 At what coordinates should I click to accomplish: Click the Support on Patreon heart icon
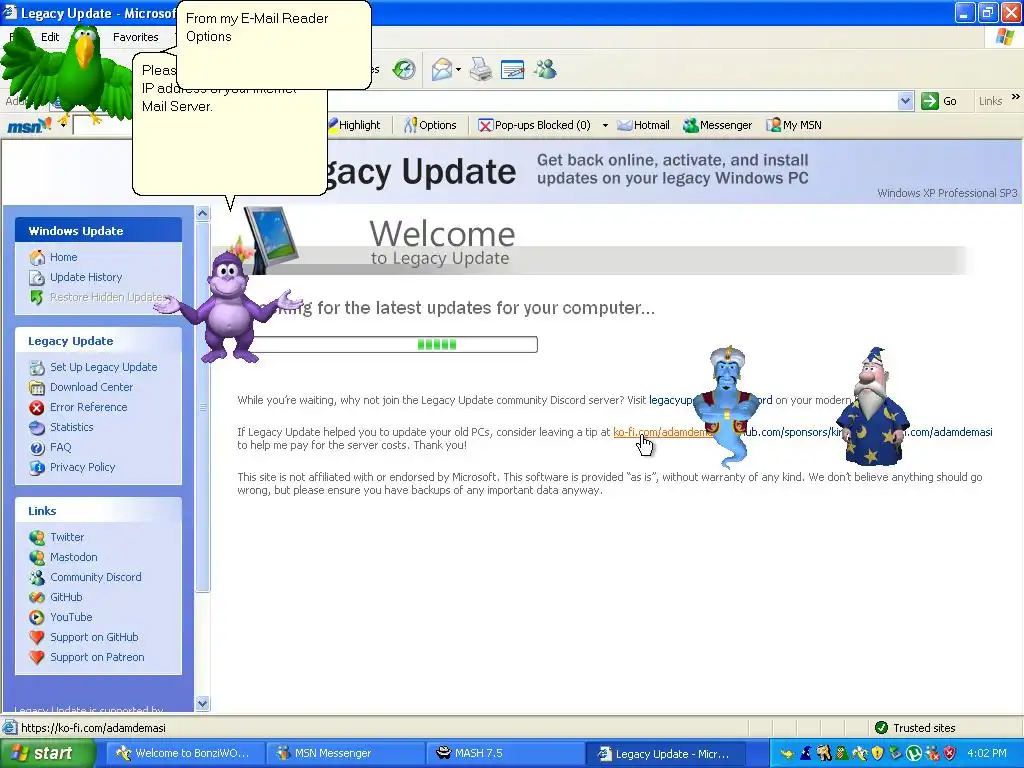click(37, 658)
